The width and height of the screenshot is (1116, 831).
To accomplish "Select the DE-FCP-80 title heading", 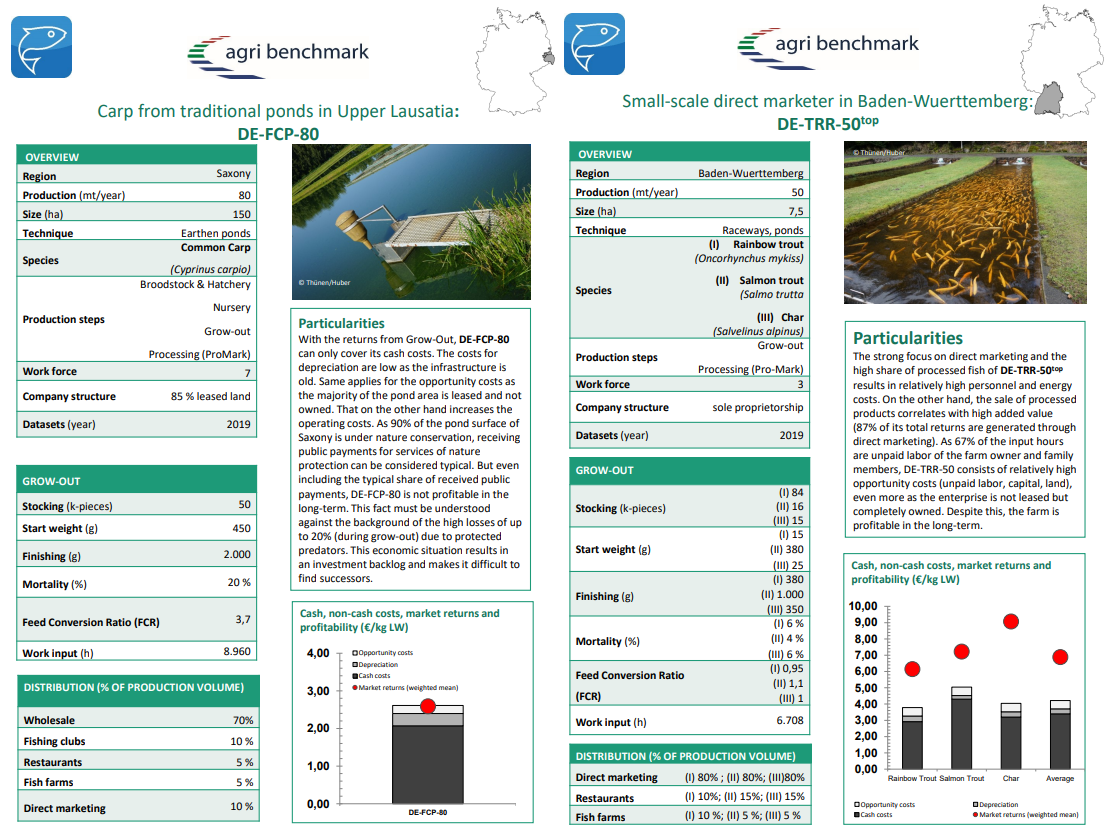I will [278, 134].
